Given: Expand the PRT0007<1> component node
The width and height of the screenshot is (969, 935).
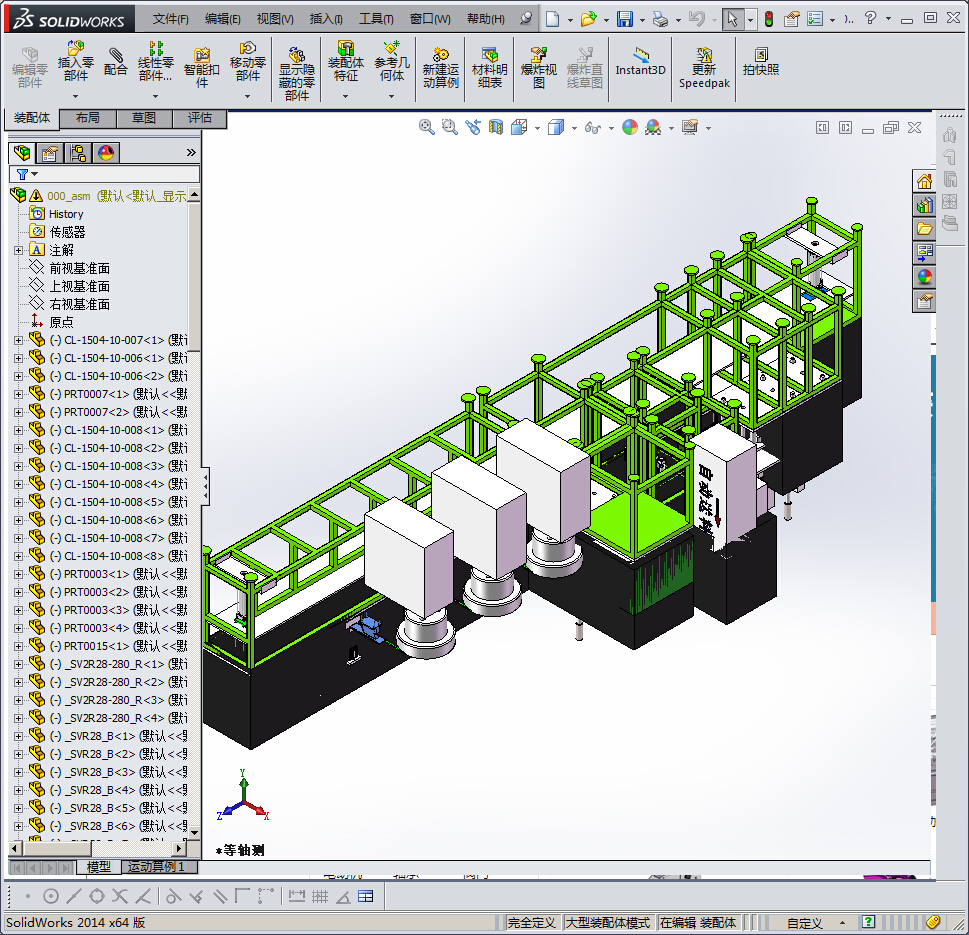Looking at the screenshot, I should coord(19,394).
